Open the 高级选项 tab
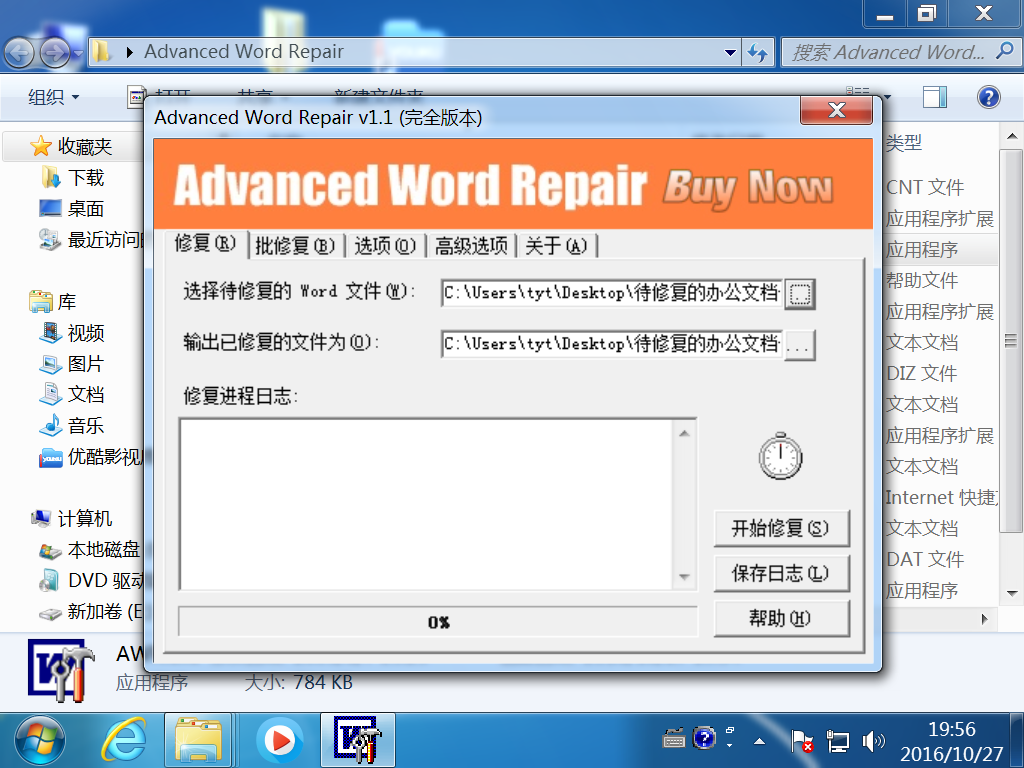 (x=471, y=246)
